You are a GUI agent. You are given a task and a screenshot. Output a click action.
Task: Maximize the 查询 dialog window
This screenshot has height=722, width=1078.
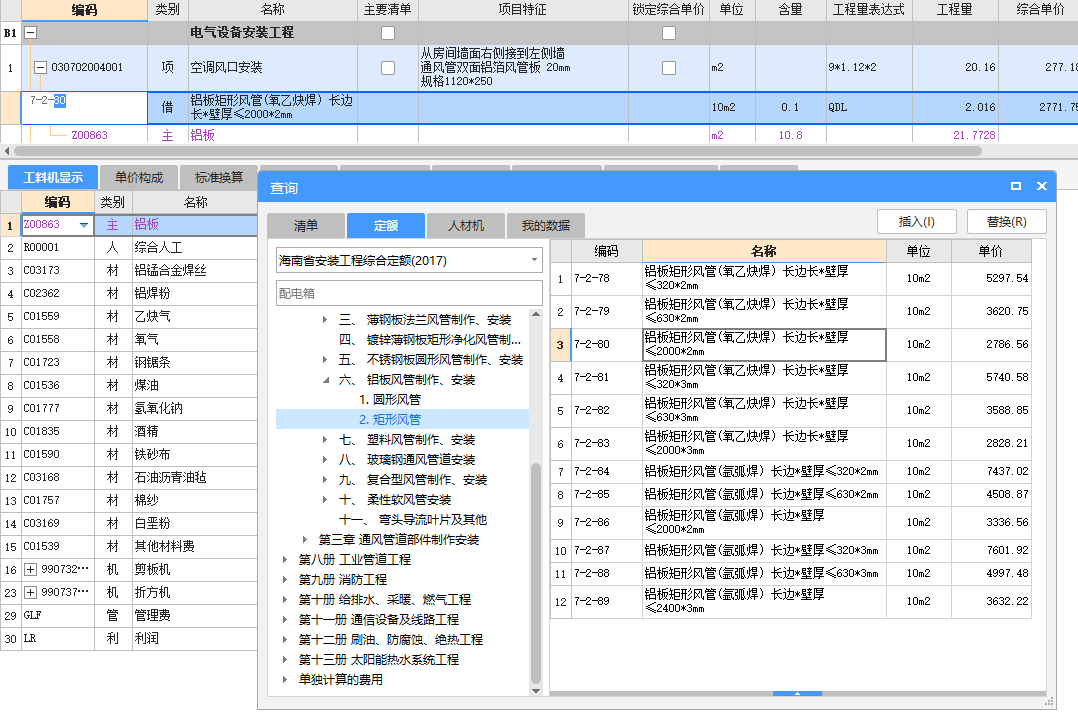click(1015, 186)
